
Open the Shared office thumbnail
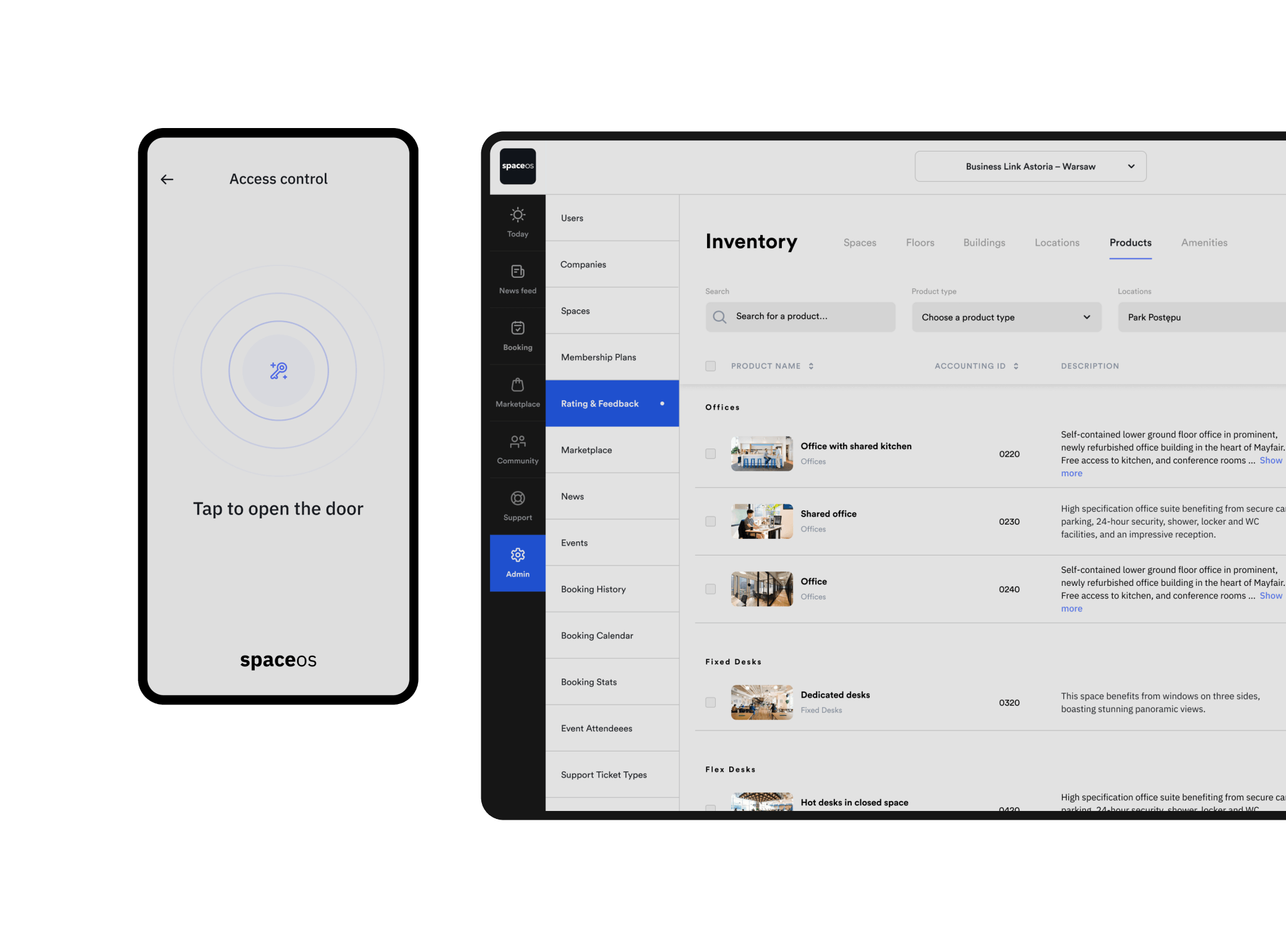762,521
